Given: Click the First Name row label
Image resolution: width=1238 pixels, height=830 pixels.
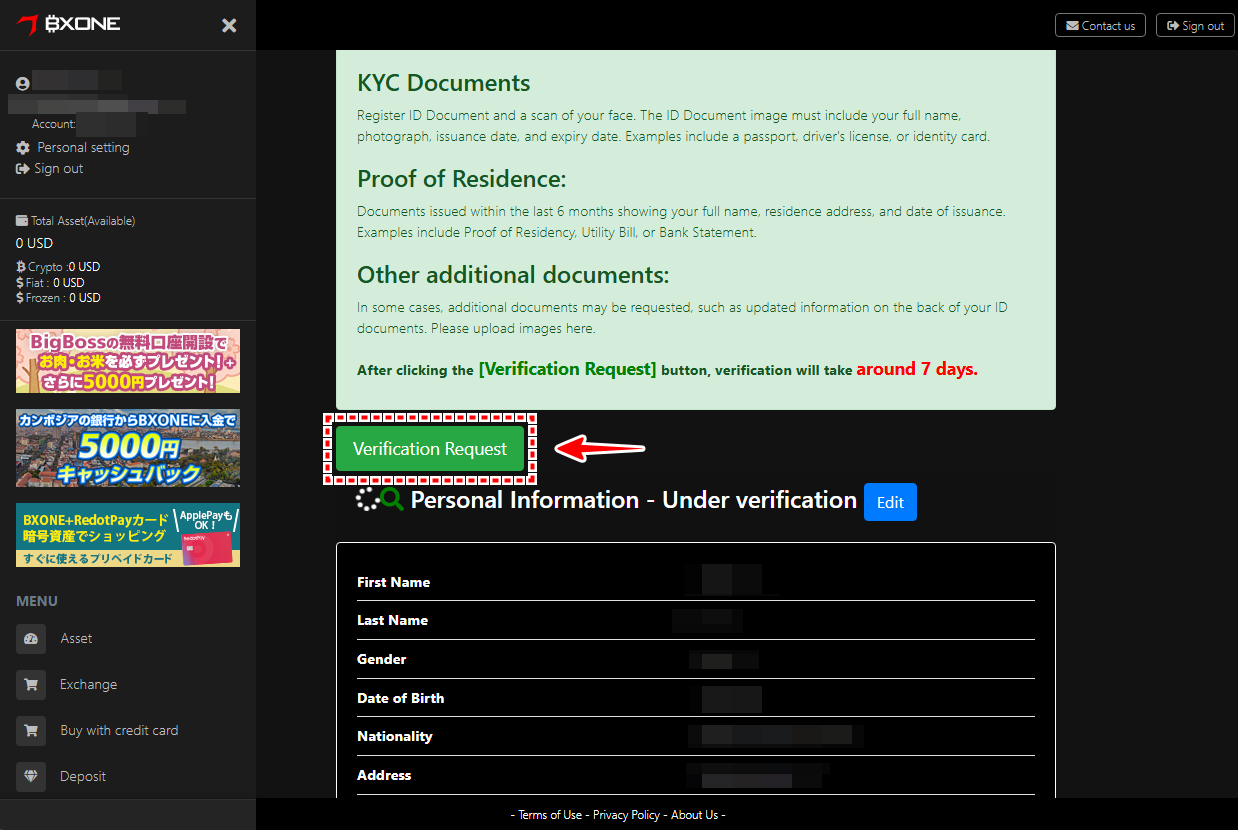Looking at the screenshot, I should click(394, 582).
